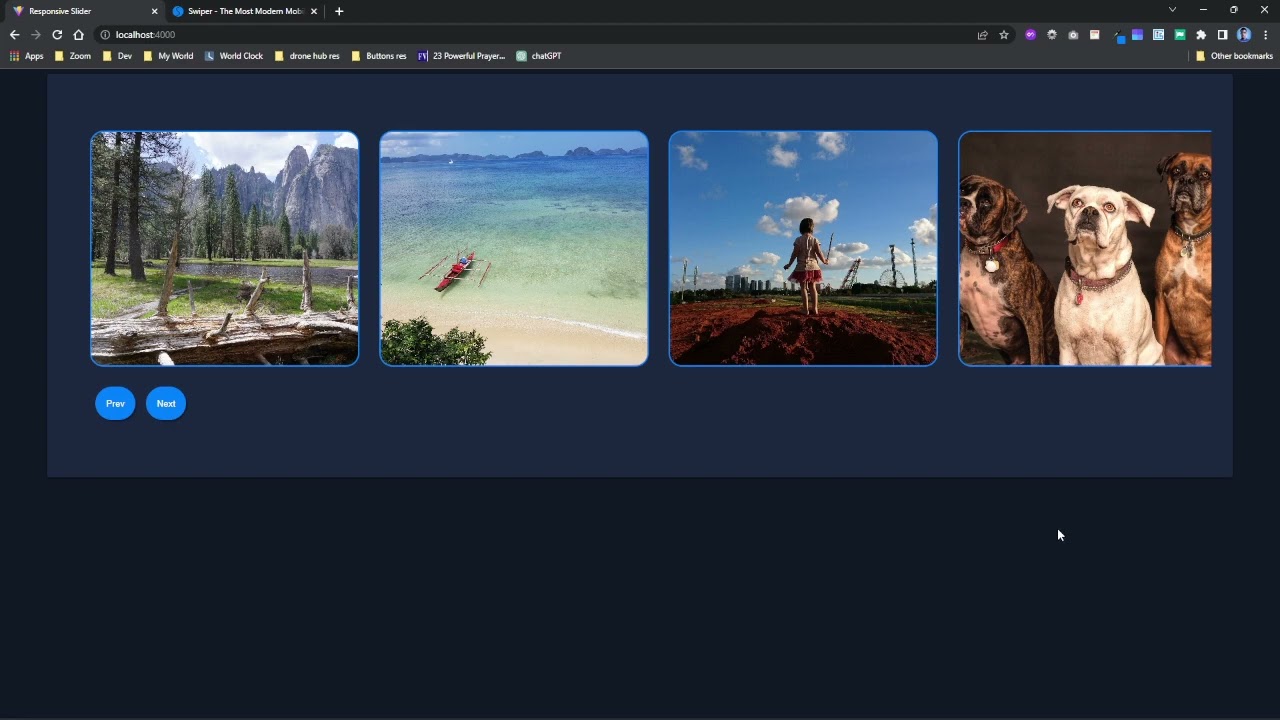Bookmark this page with the star
This screenshot has width=1280, height=720.
1004,35
